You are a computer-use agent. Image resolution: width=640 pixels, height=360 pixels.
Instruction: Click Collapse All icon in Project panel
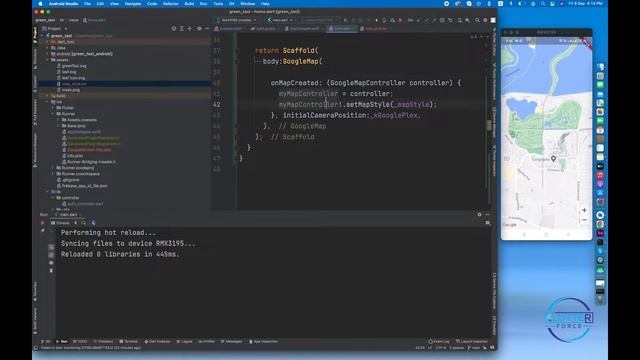[189, 29]
